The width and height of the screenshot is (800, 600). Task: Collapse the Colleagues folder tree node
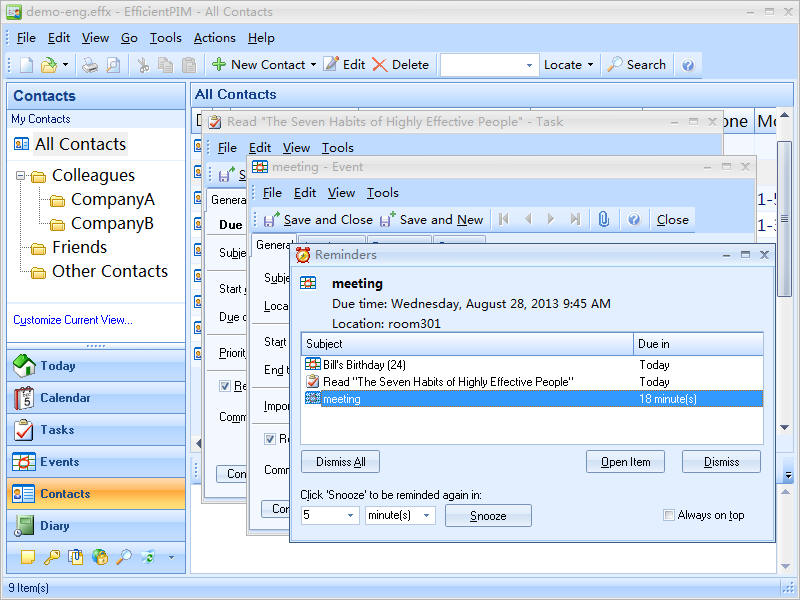pyautogui.click(x=20, y=176)
